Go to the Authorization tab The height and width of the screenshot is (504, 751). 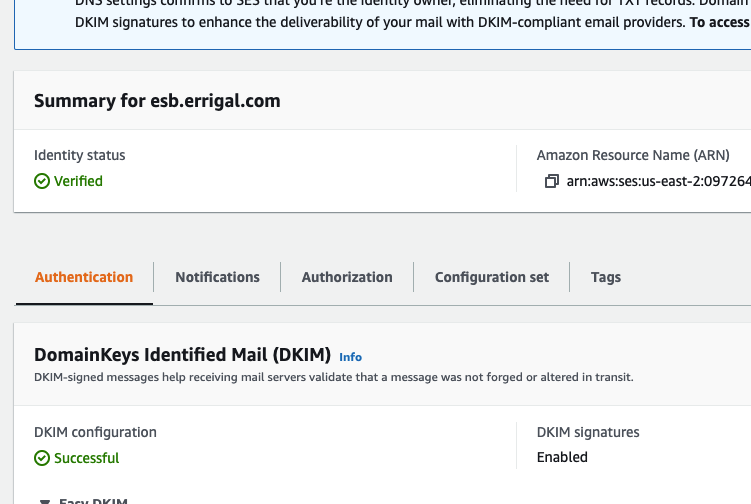347,277
